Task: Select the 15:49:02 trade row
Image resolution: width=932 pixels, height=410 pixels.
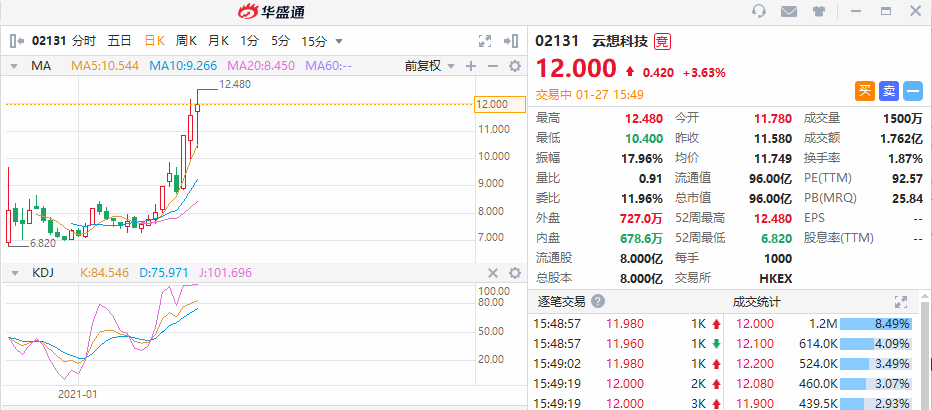Action: (x=628, y=363)
